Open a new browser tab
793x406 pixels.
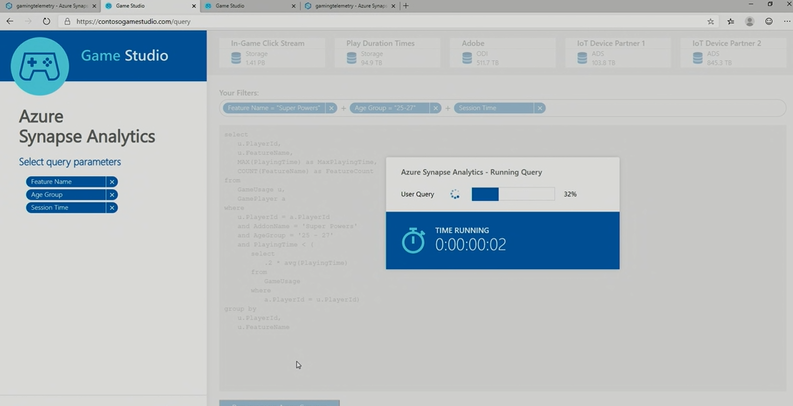coord(405,6)
